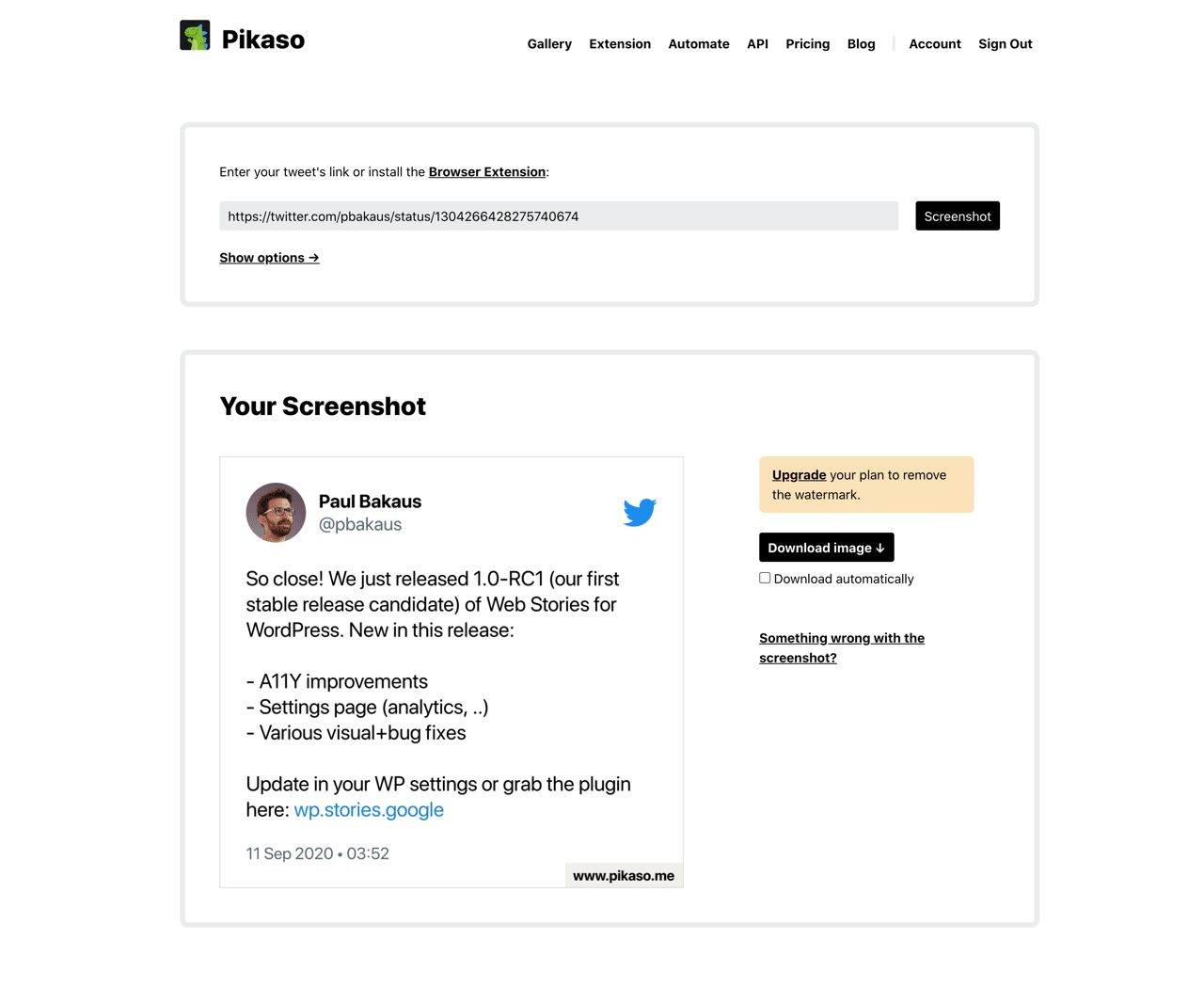Navigate to the Pricing page
The image size is (1204, 988).
point(807,43)
